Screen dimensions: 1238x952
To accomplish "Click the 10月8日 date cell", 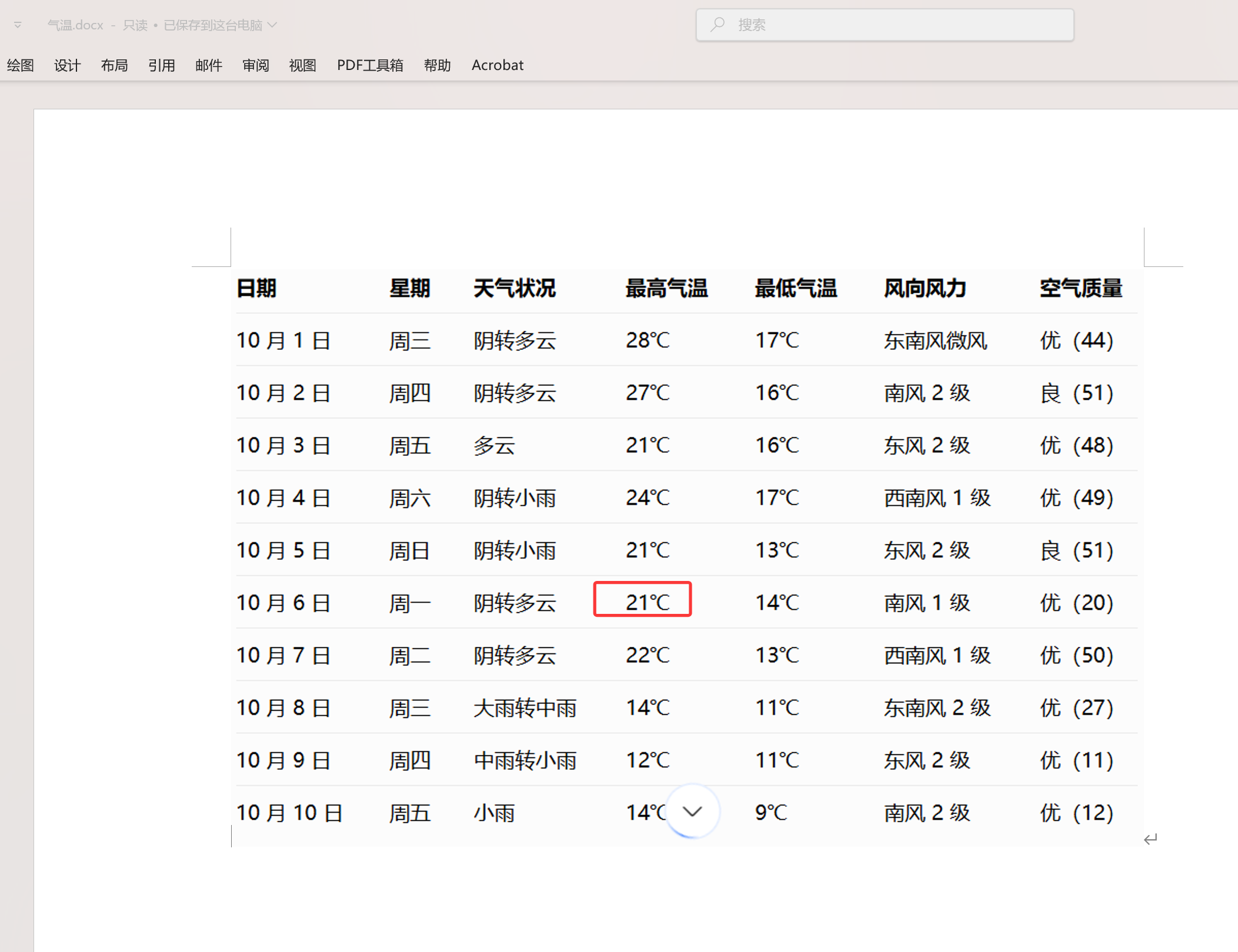I will 283,707.
